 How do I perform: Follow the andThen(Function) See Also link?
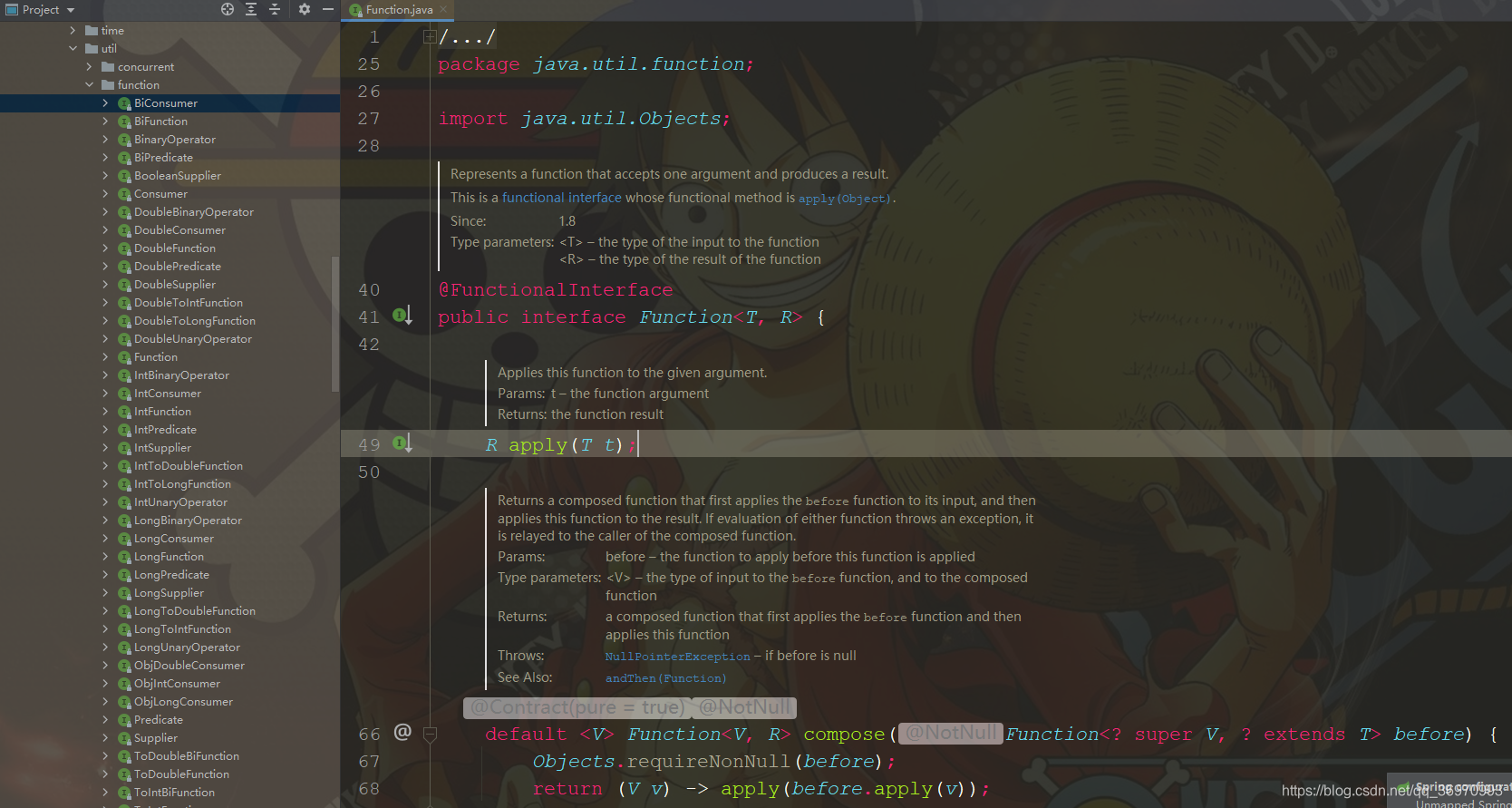(x=665, y=678)
